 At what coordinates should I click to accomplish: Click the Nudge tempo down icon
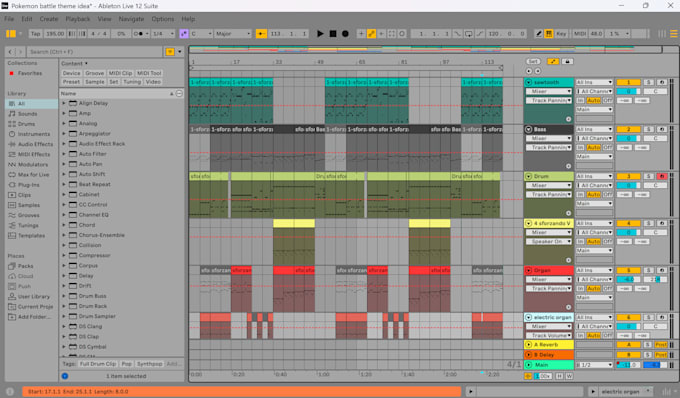(x=72, y=33)
